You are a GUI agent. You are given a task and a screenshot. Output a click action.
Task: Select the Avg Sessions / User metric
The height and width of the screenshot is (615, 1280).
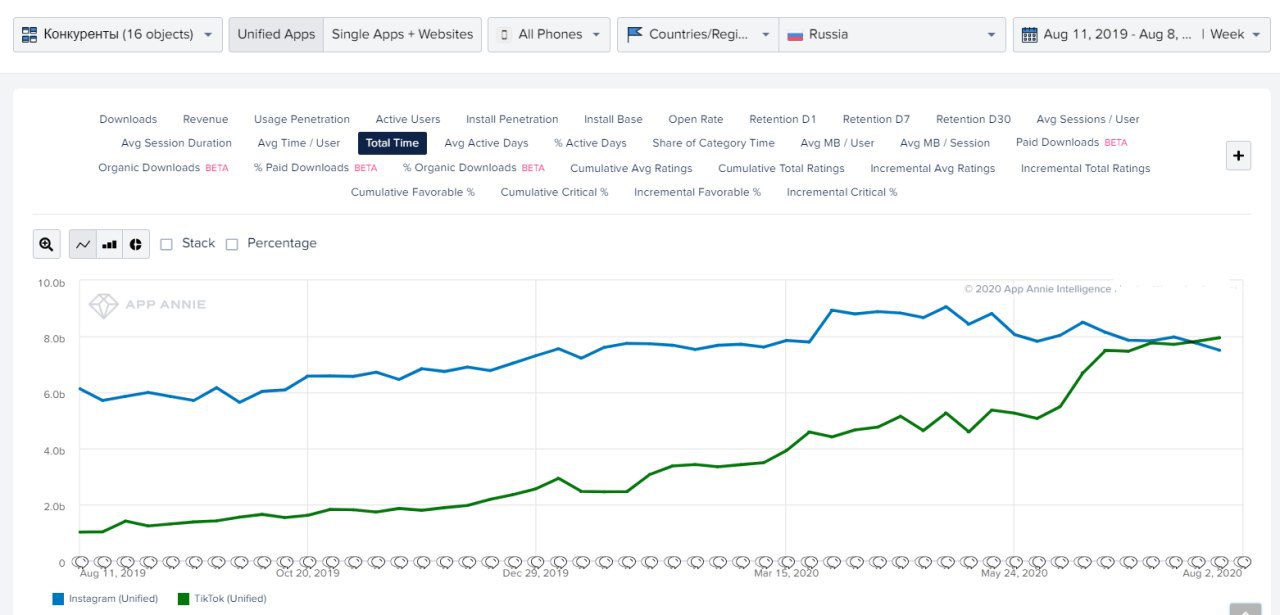click(1088, 119)
